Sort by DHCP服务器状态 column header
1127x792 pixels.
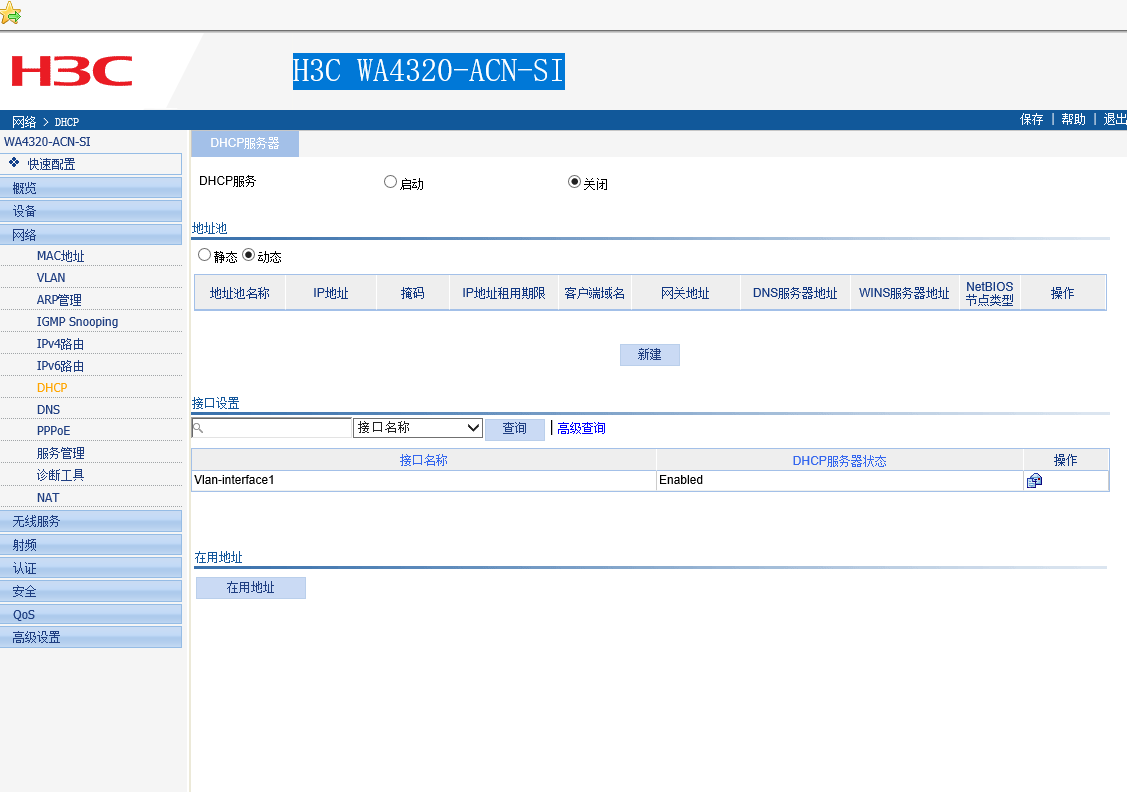coord(840,461)
